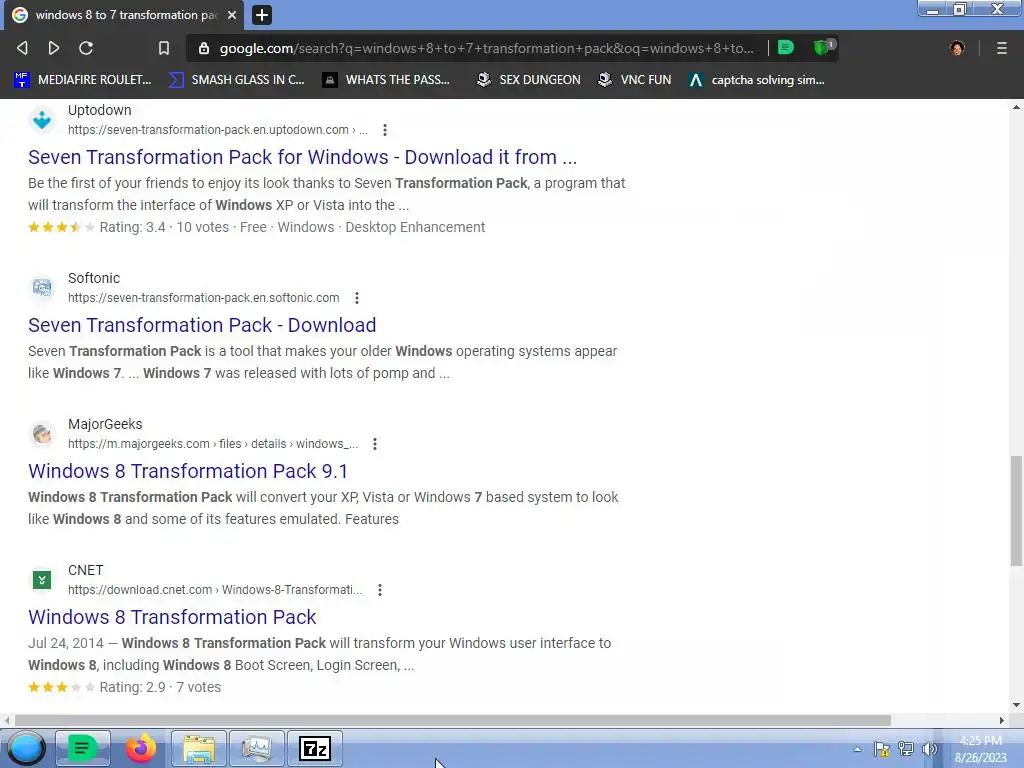Viewport: 1024px width, 768px height.
Task: Open the MEDIAFIRE ROULET... bookmark
Action: click(x=82, y=80)
